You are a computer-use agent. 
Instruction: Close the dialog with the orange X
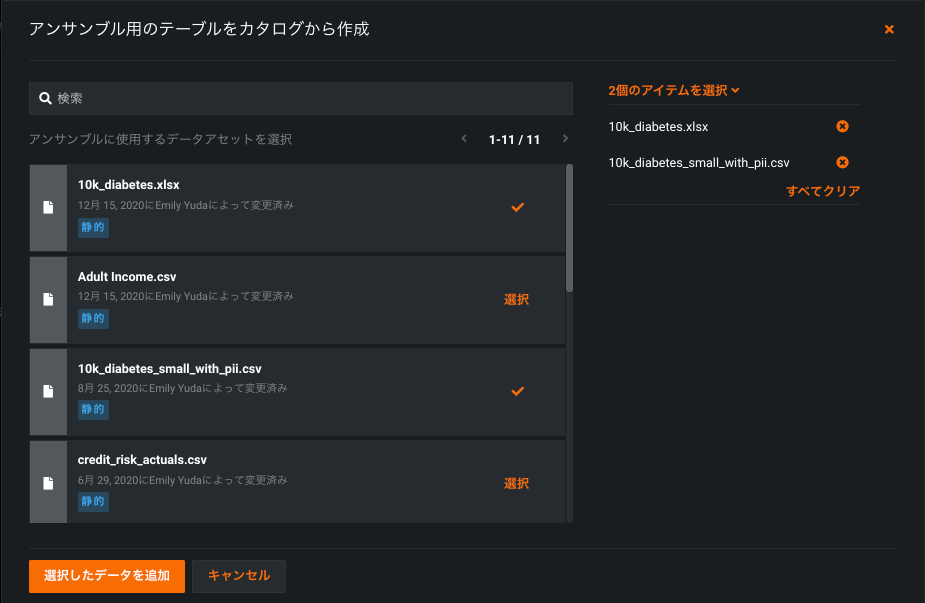889,30
